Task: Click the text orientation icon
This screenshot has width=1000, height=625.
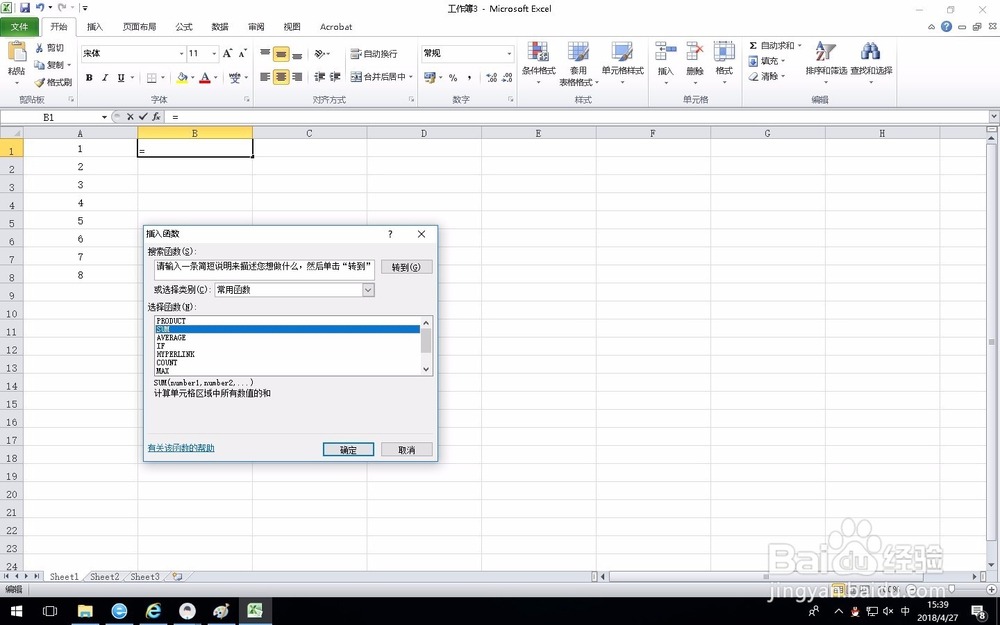Action: coord(322,54)
